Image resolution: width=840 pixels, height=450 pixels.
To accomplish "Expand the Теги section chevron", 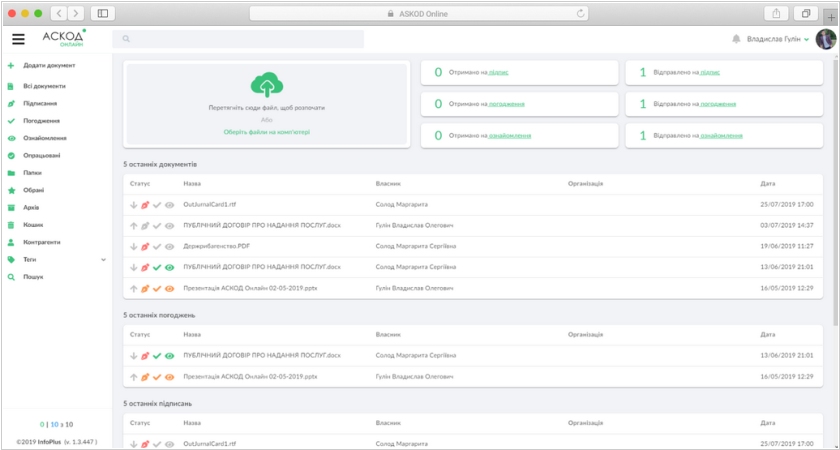I will tap(103, 259).
